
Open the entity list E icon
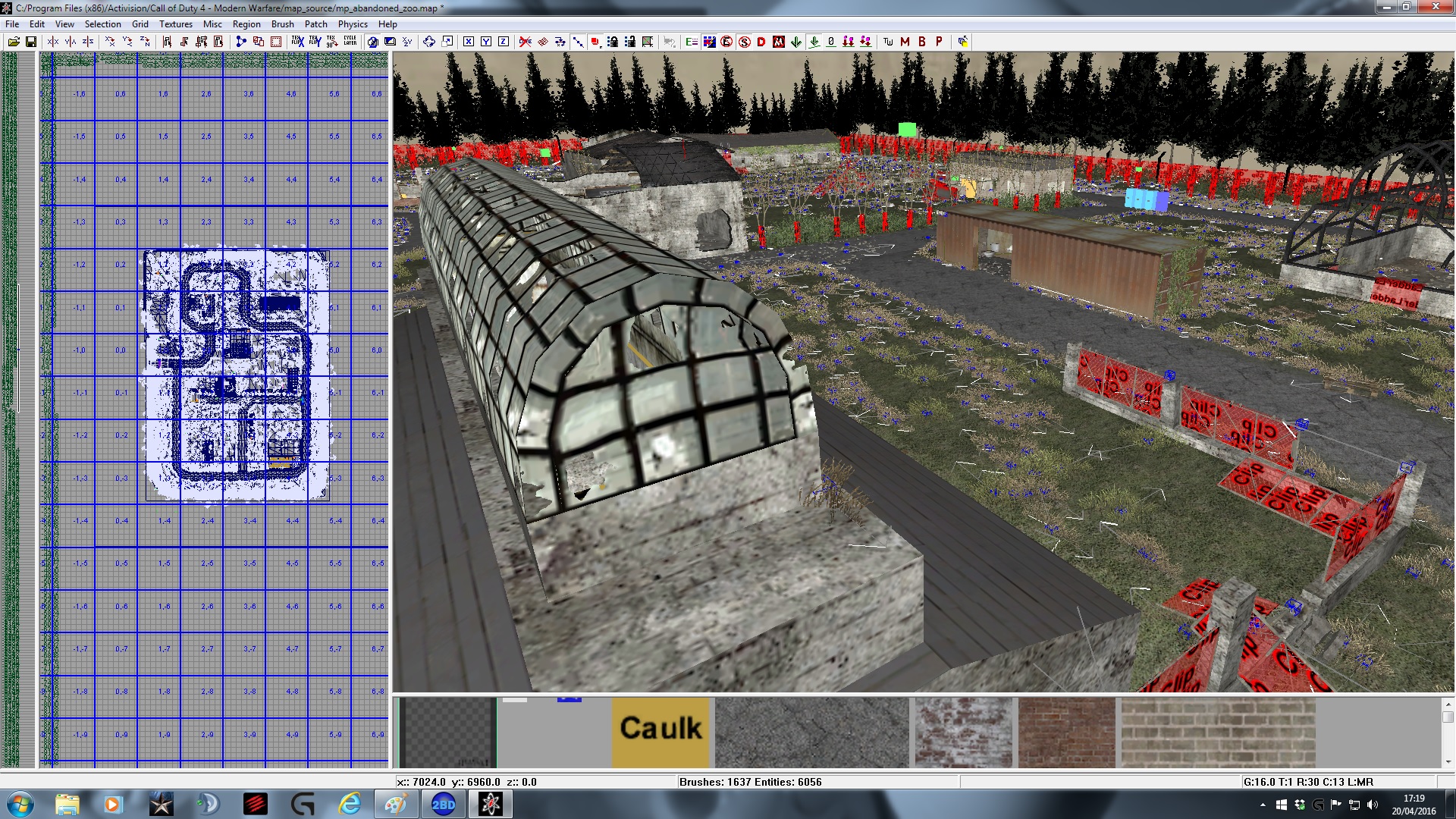coord(692,42)
